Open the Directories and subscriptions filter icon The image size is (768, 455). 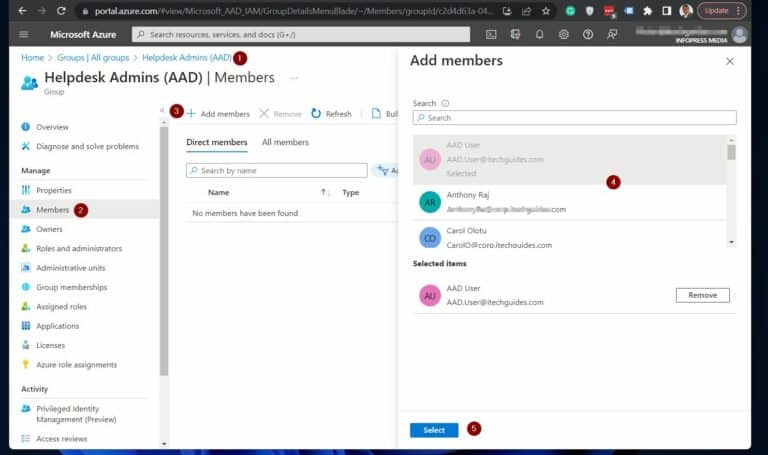click(515, 34)
